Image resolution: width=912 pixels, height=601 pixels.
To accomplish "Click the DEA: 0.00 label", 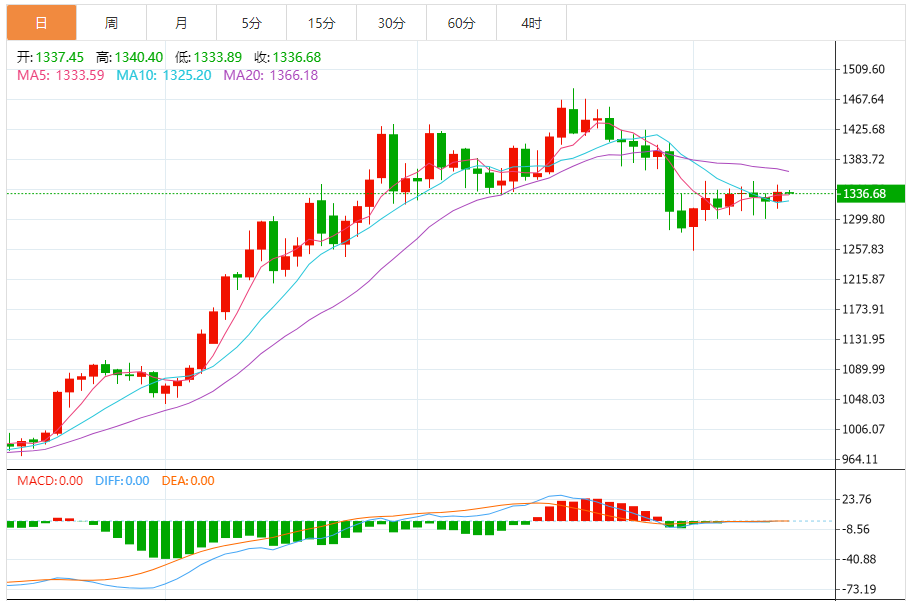I will 187,481.
